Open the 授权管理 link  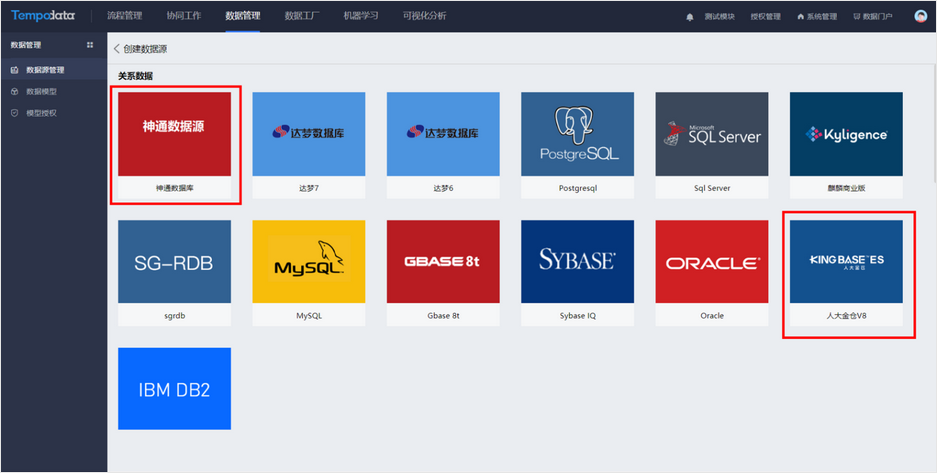[765, 17]
